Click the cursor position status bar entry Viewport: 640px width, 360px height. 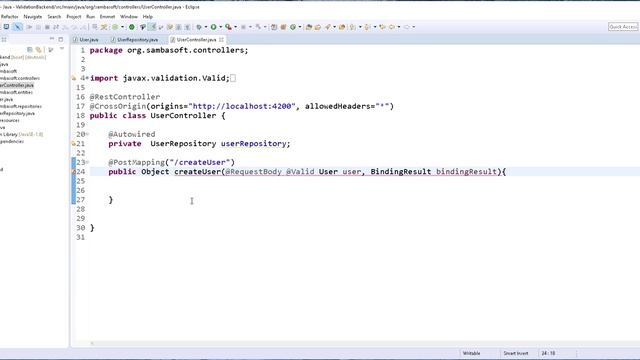point(548,353)
